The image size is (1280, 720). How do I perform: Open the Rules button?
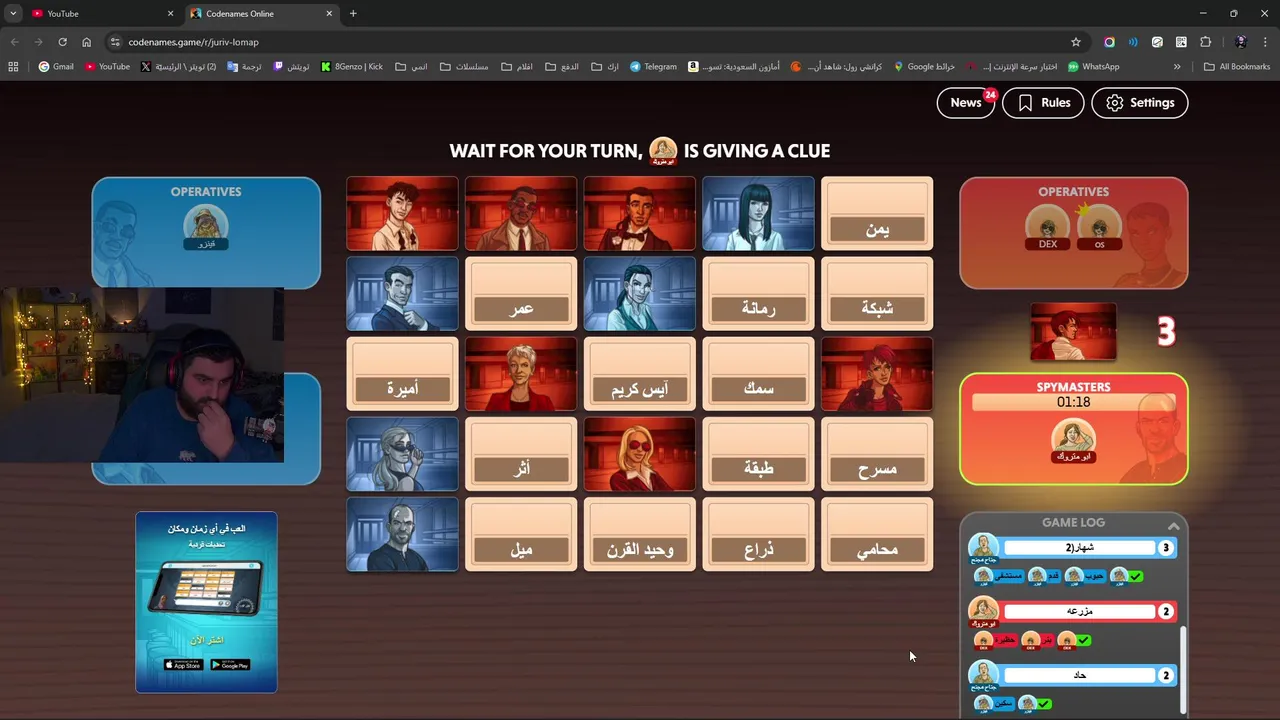1043,103
